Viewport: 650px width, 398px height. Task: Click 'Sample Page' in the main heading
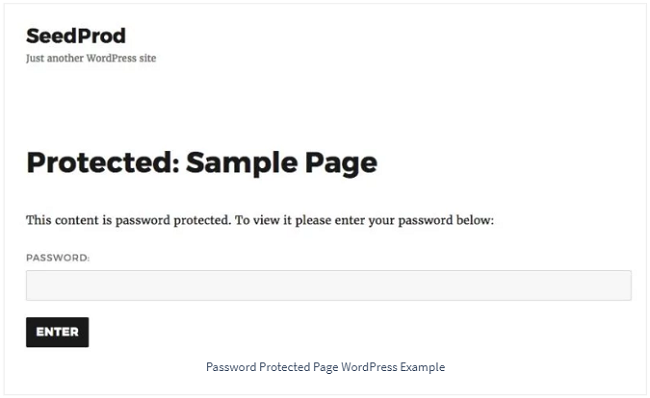point(282,163)
